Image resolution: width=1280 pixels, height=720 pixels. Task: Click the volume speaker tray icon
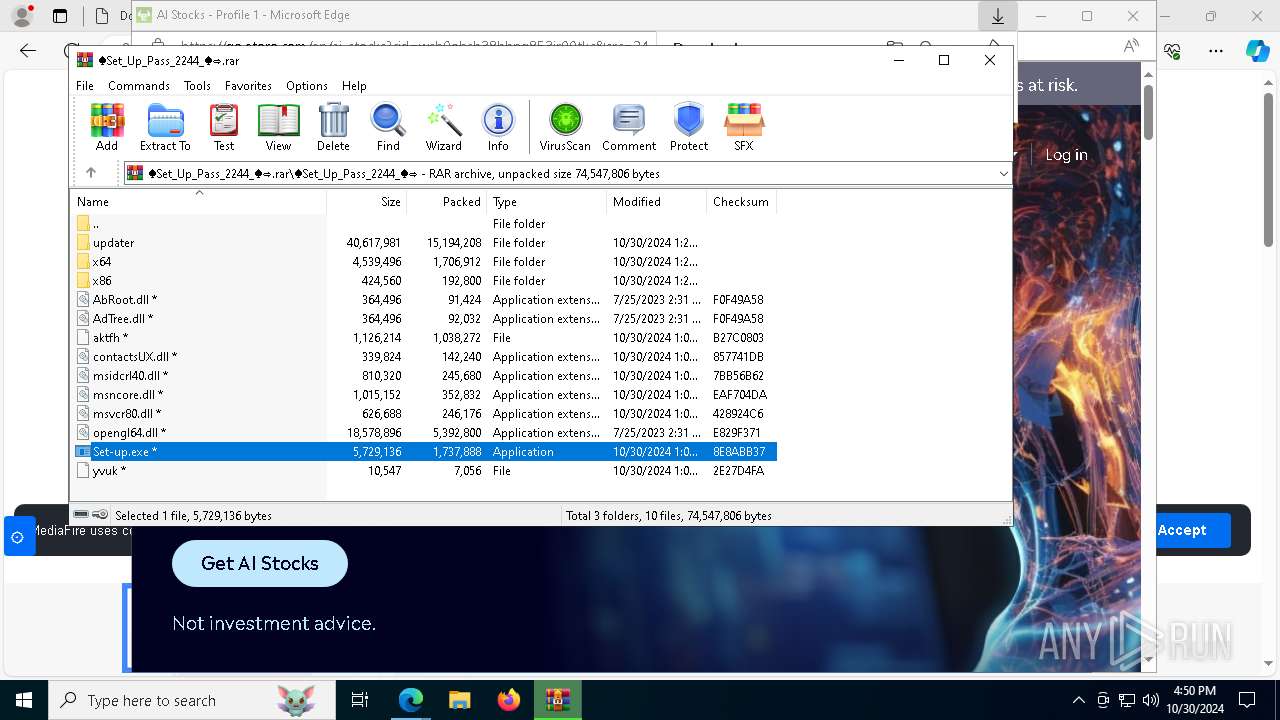click(1150, 700)
